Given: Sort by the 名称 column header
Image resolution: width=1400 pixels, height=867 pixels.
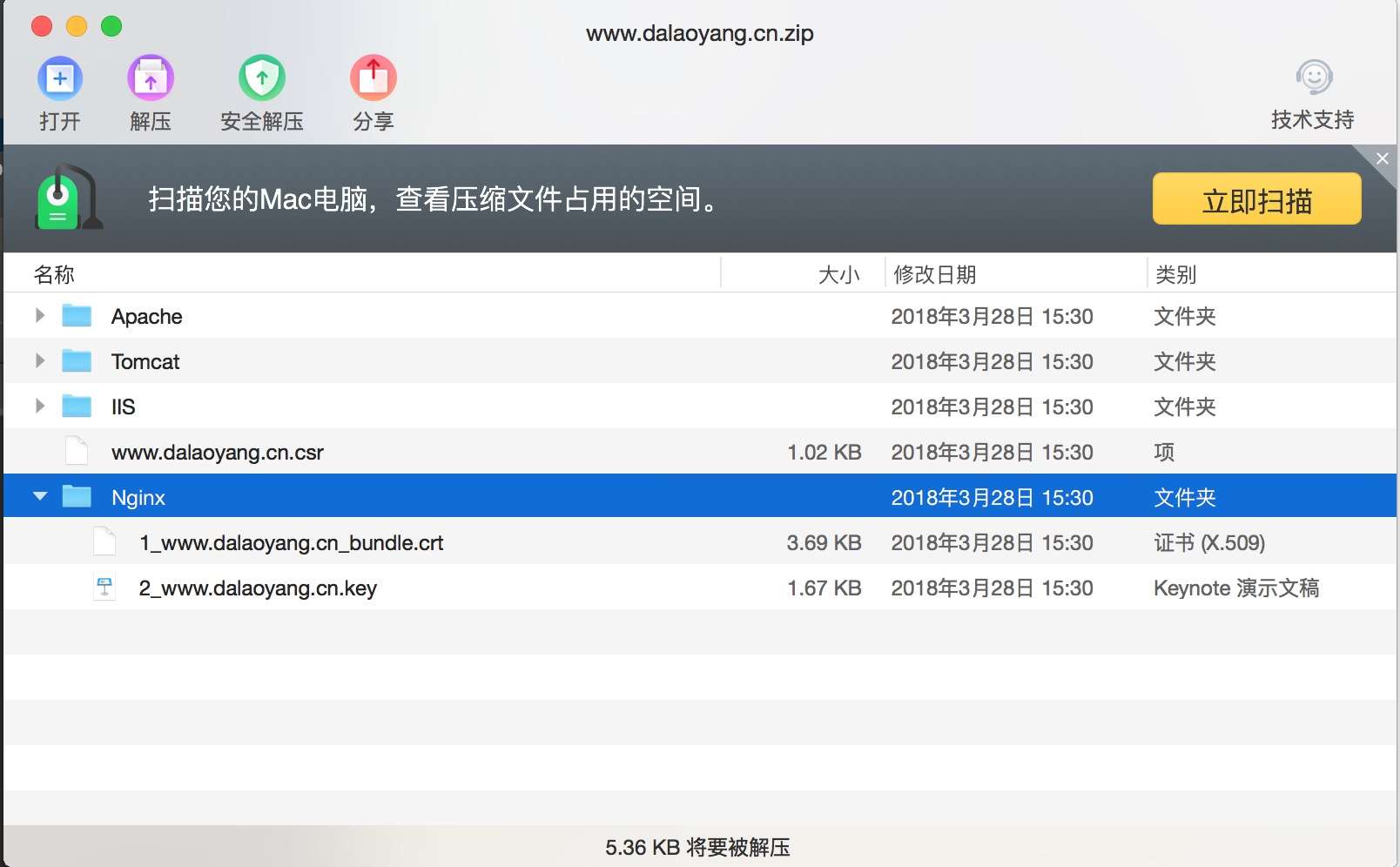Looking at the screenshot, I should point(55,273).
